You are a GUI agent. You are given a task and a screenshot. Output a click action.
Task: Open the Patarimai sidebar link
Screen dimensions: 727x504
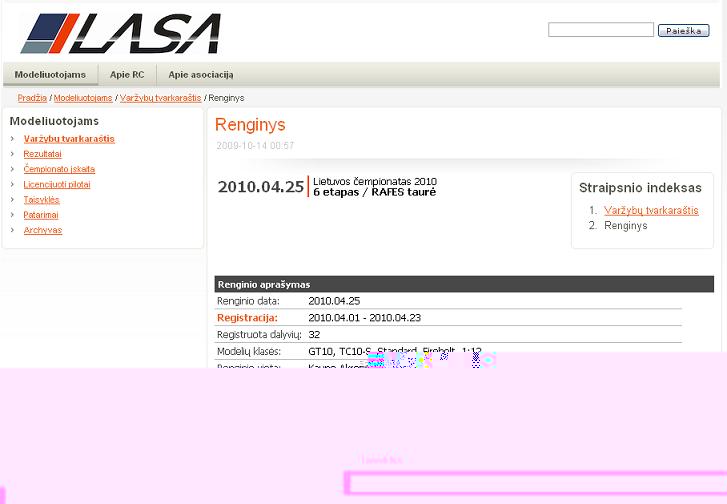(x=43, y=214)
